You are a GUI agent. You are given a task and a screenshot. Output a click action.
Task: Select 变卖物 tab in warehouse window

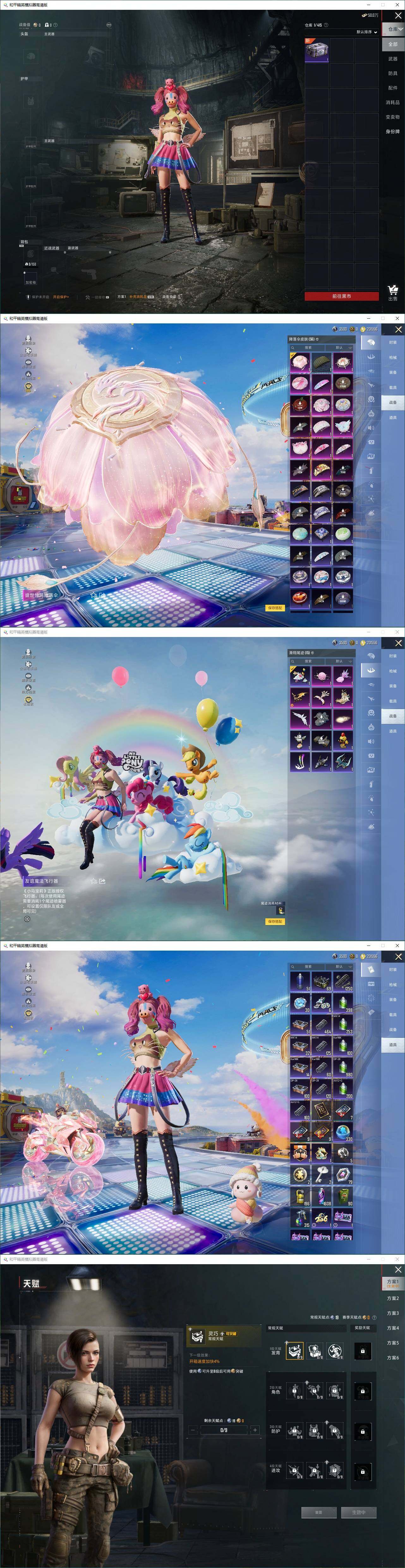pos(393,117)
